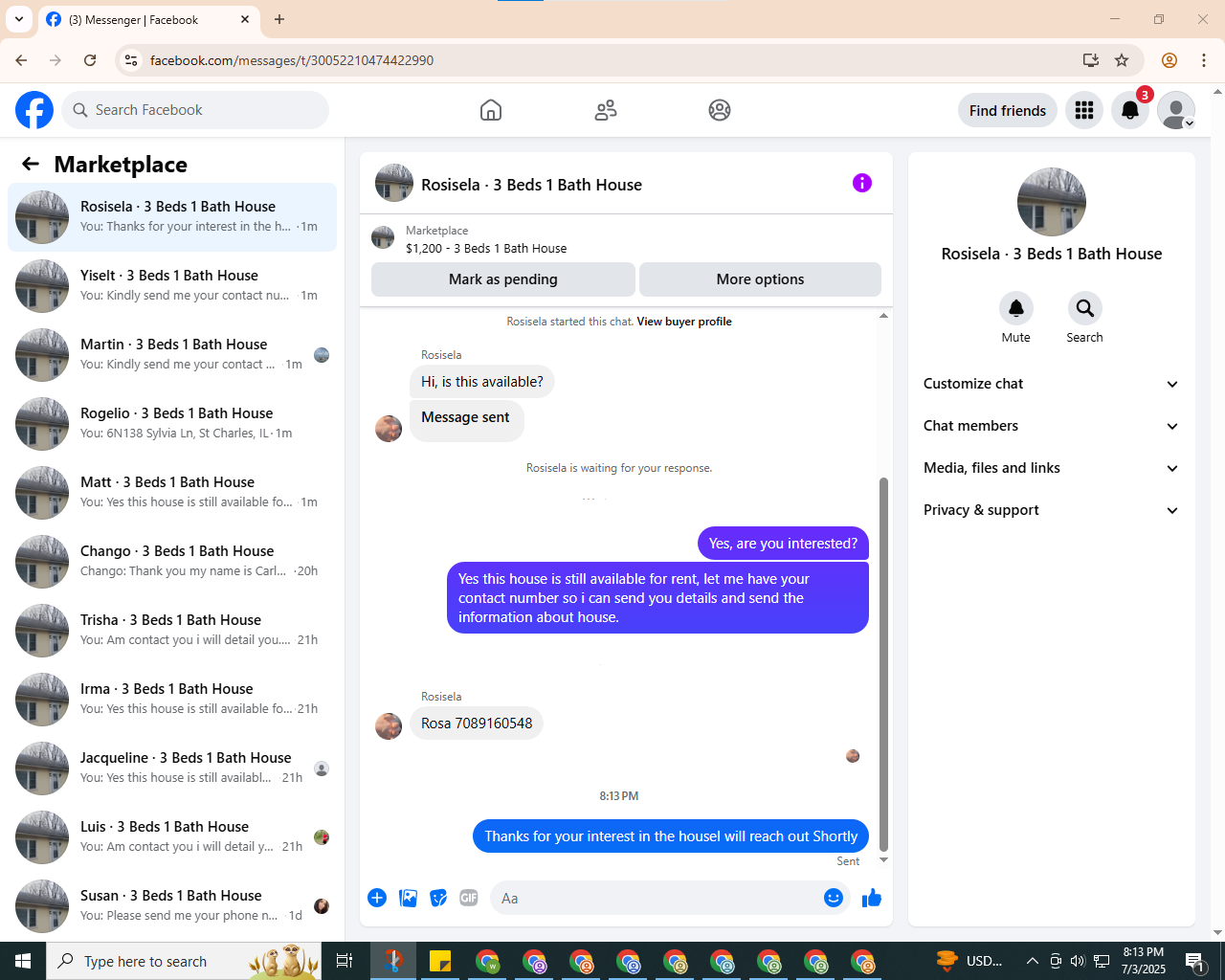
Task: Open the Matt 3 Beds conversation
Action: click(x=172, y=493)
